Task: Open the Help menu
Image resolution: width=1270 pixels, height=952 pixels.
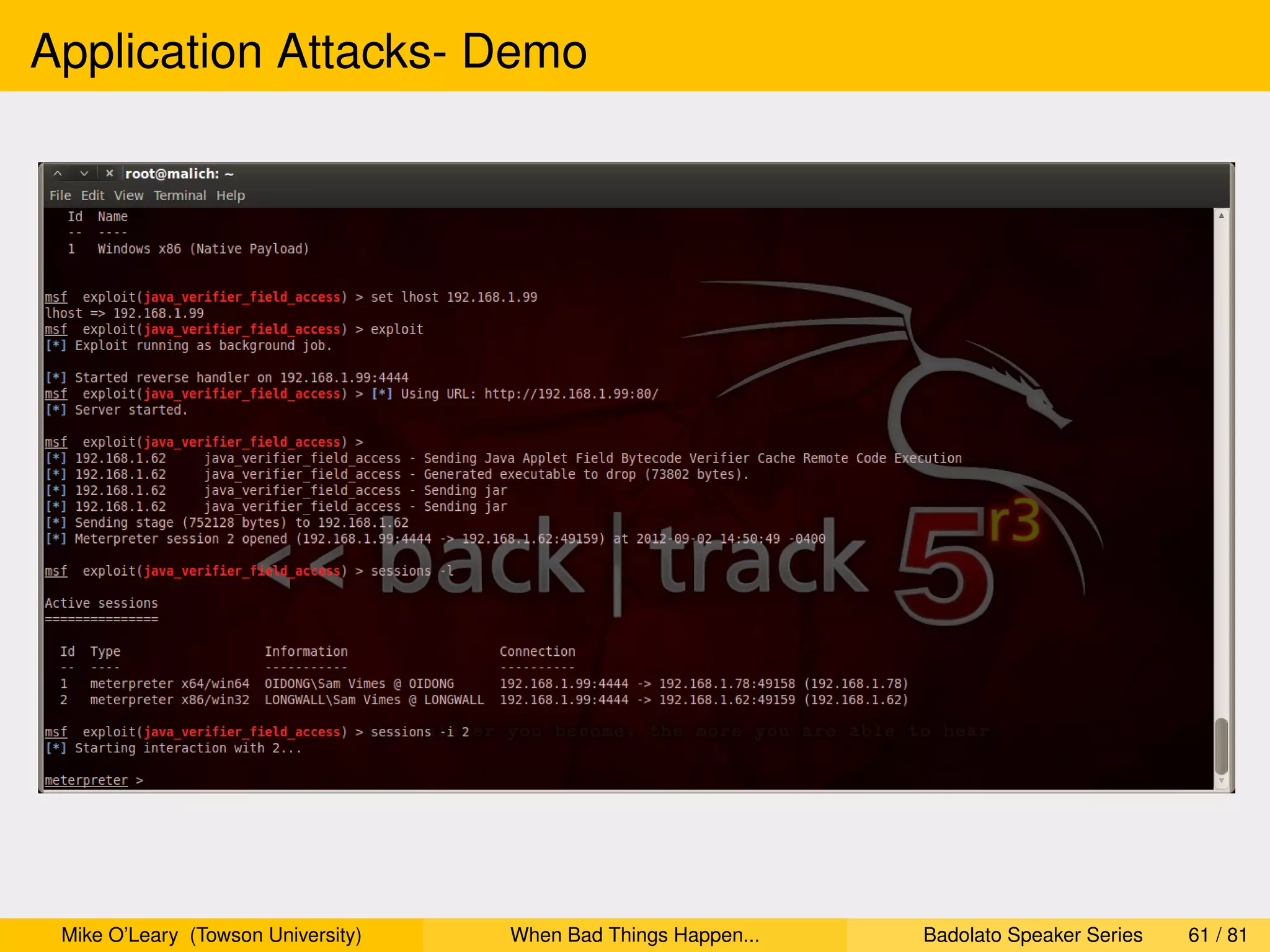Action: [231, 195]
